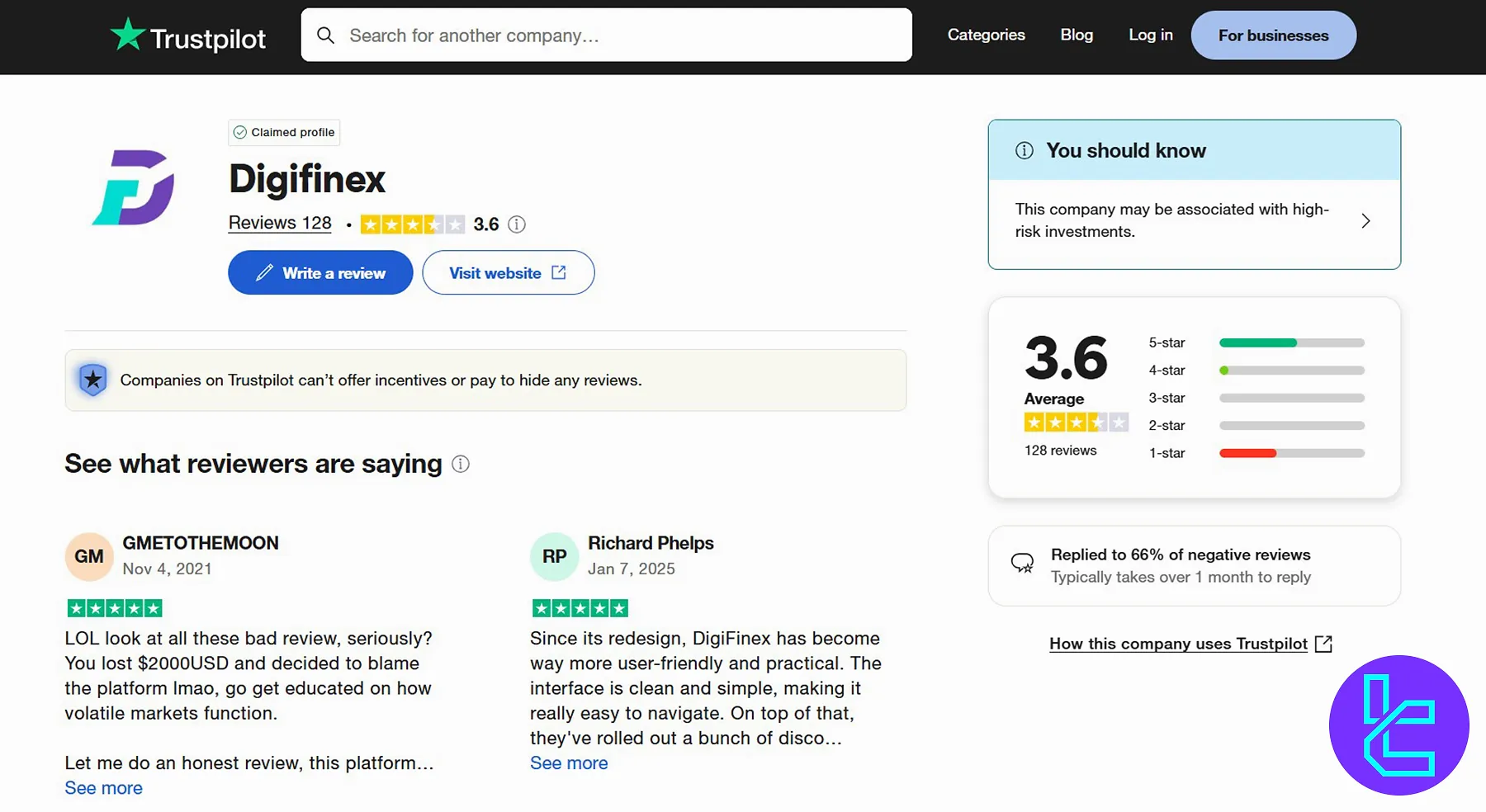Filter reviews by the 3-star bar
1486x812 pixels.
(1291, 398)
